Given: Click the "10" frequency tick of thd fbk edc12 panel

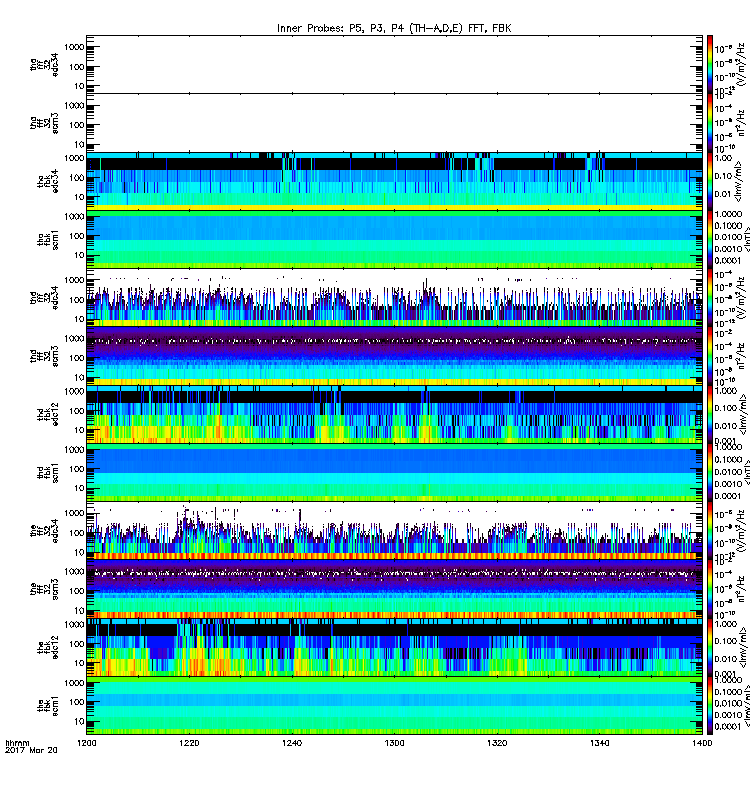Looking at the screenshot, I should (x=79, y=430).
